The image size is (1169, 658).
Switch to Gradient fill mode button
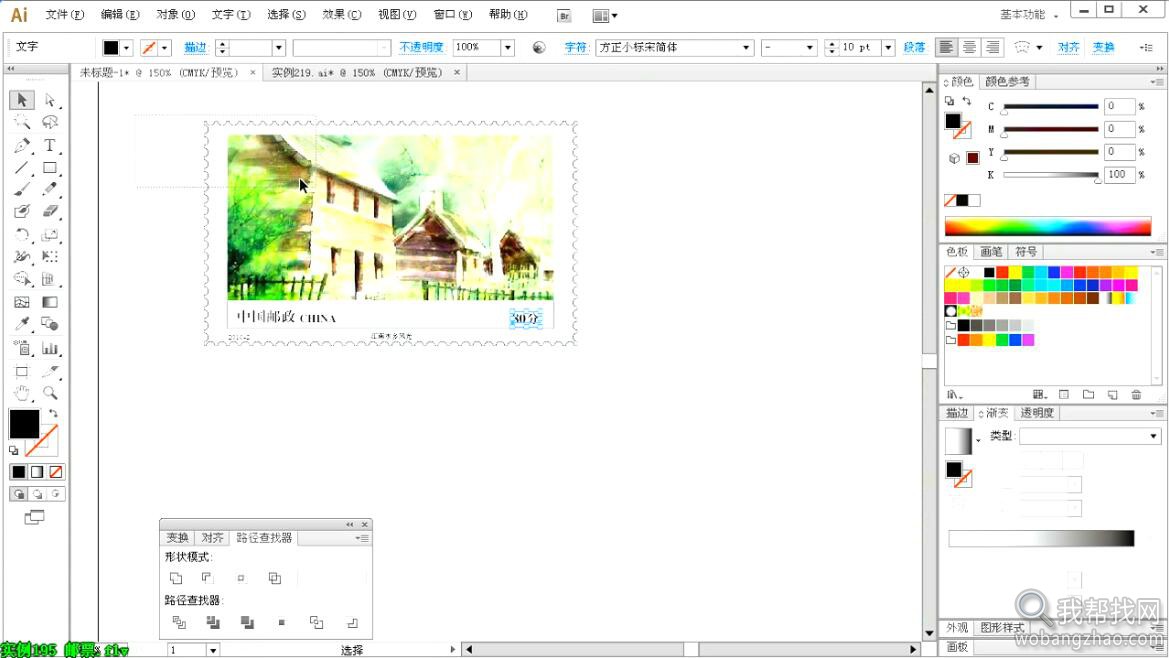tap(37, 472)
